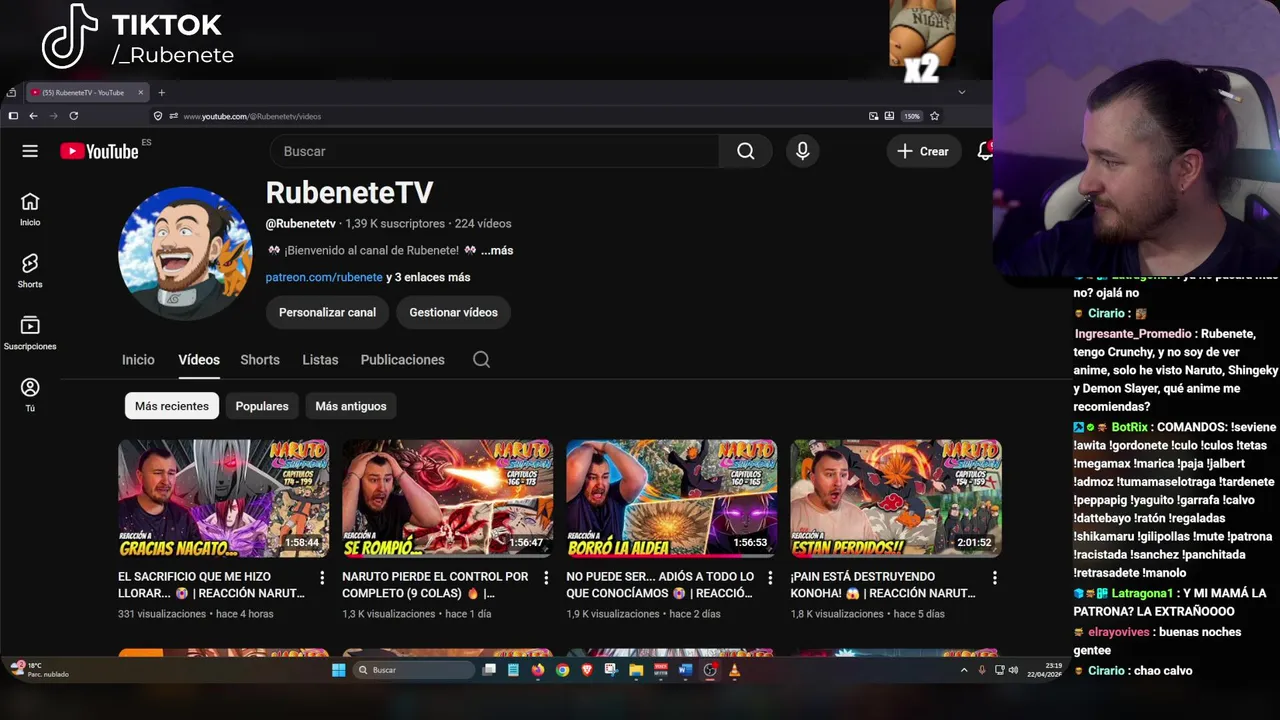
Task: Click the browser back arrow
Action: 33,116
